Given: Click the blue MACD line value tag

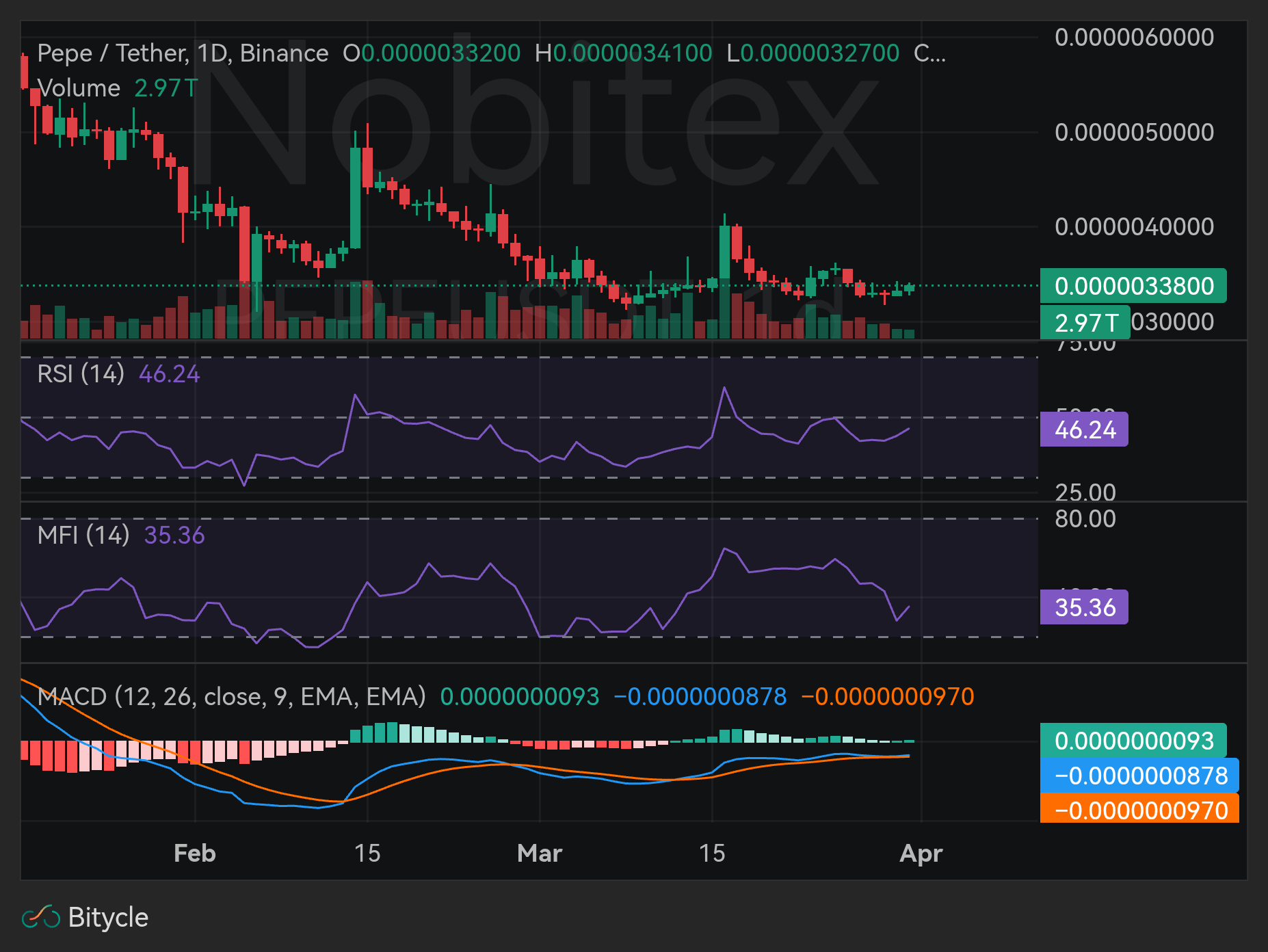Looking at the screenshot, I should 1139,776.
